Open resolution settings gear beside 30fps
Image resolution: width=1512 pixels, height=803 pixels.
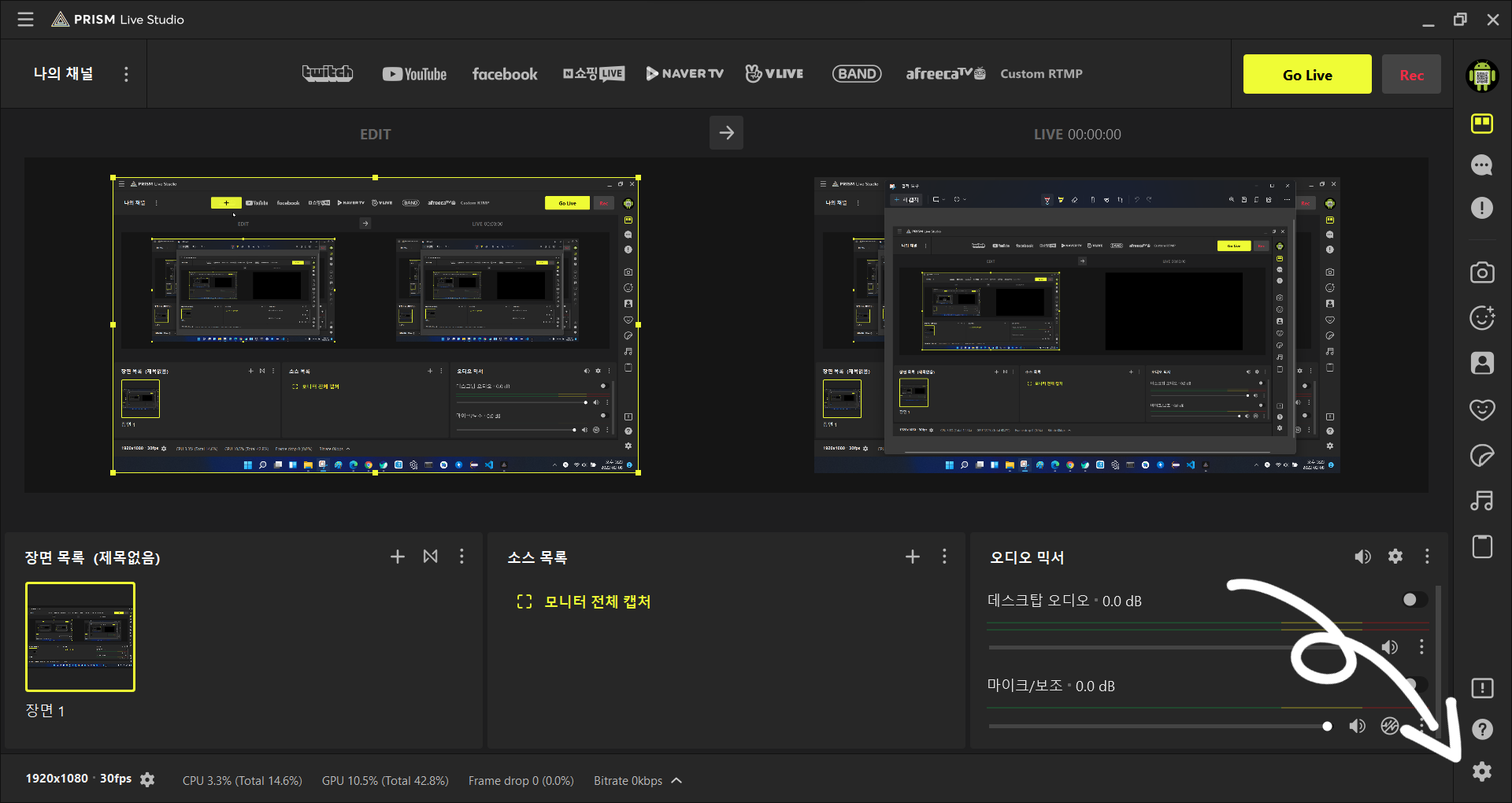point(147,779)
